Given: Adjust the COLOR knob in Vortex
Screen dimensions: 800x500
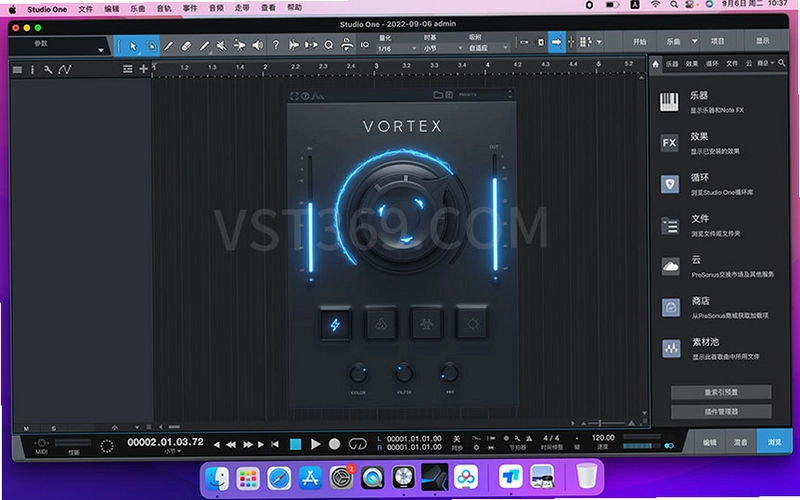Looking at the screenshot, I should coord(358,374).
